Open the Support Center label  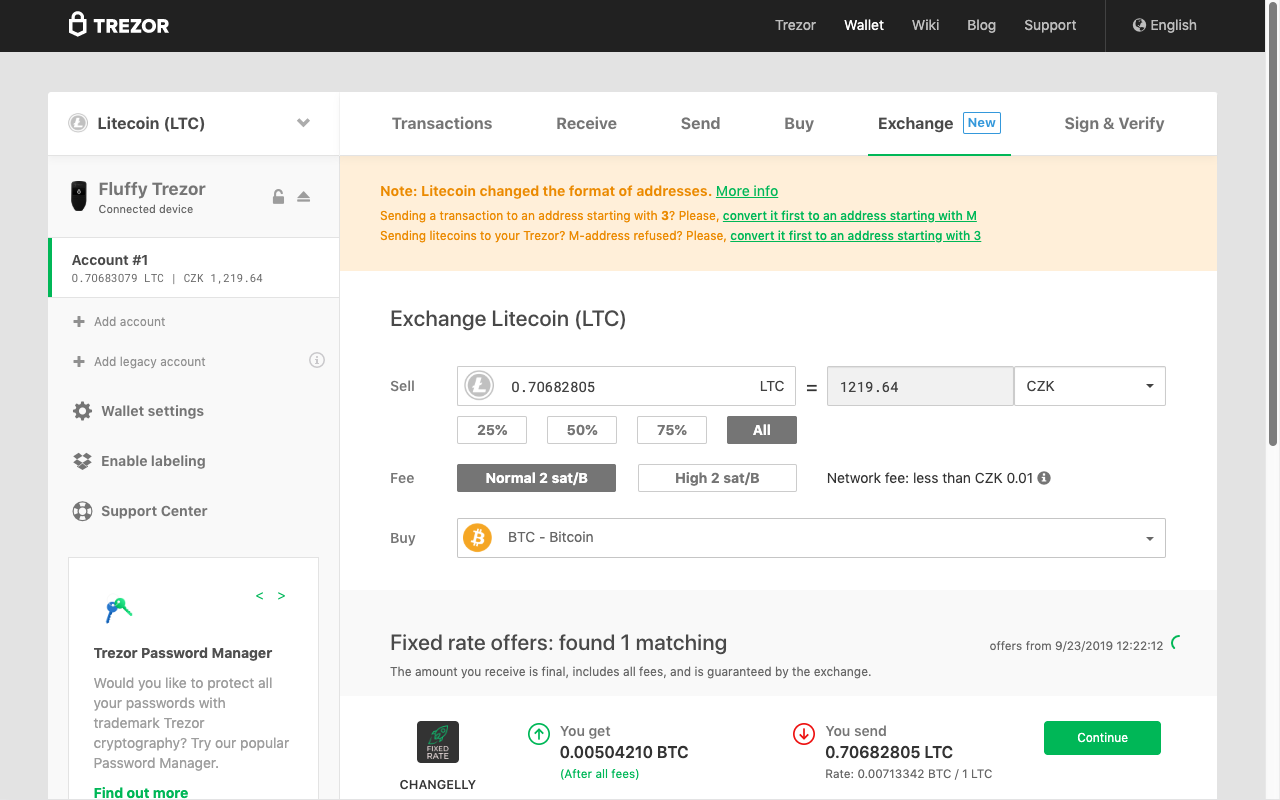[154, 511]
